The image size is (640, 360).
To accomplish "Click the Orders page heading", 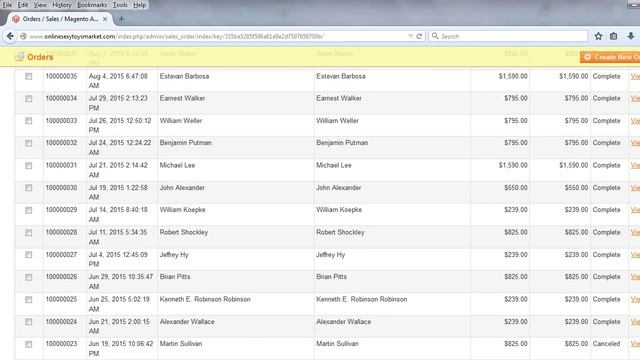I will pyautogui.click(x=40, y=57).
